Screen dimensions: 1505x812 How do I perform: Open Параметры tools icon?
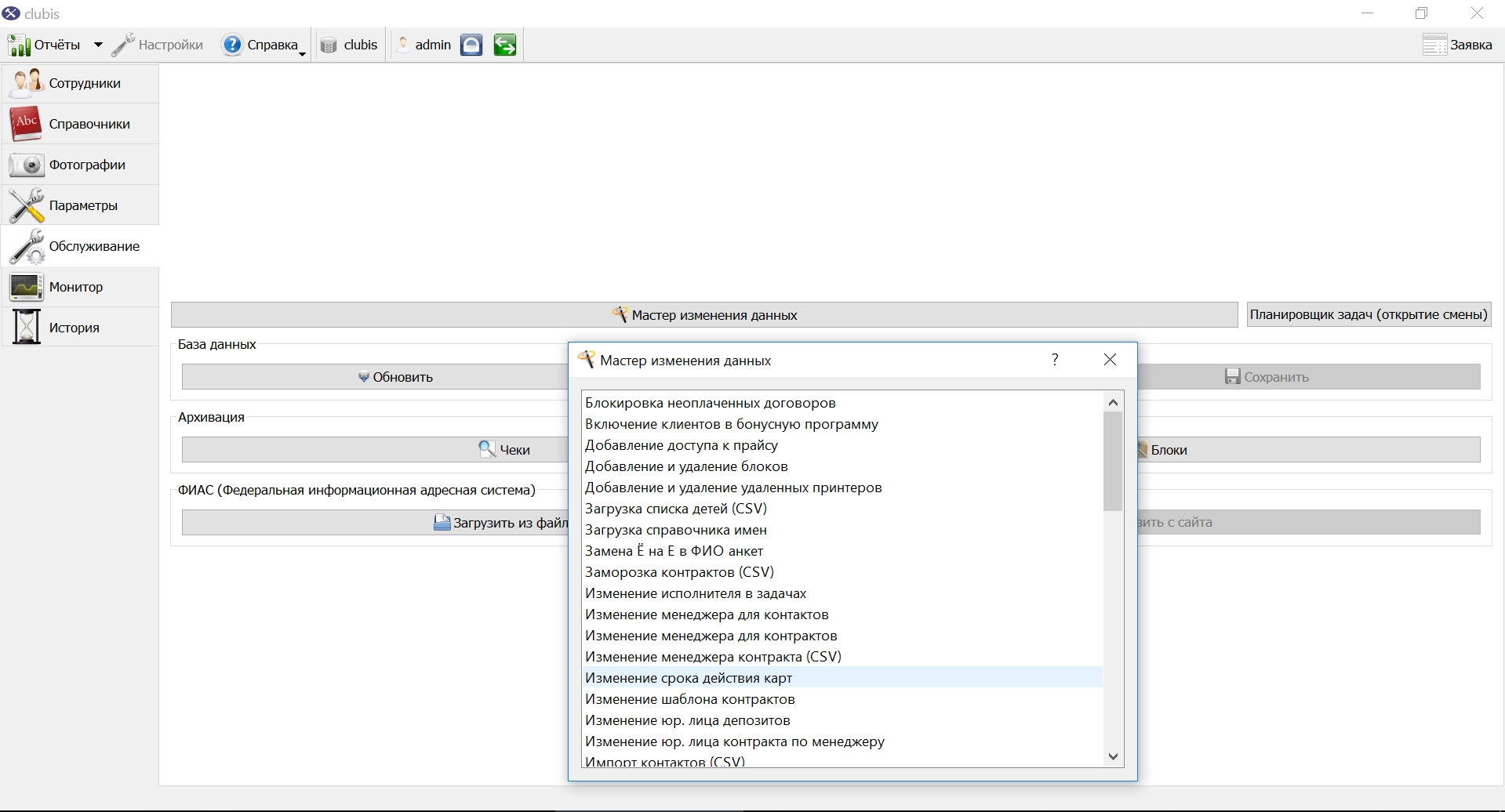[26, 205]
